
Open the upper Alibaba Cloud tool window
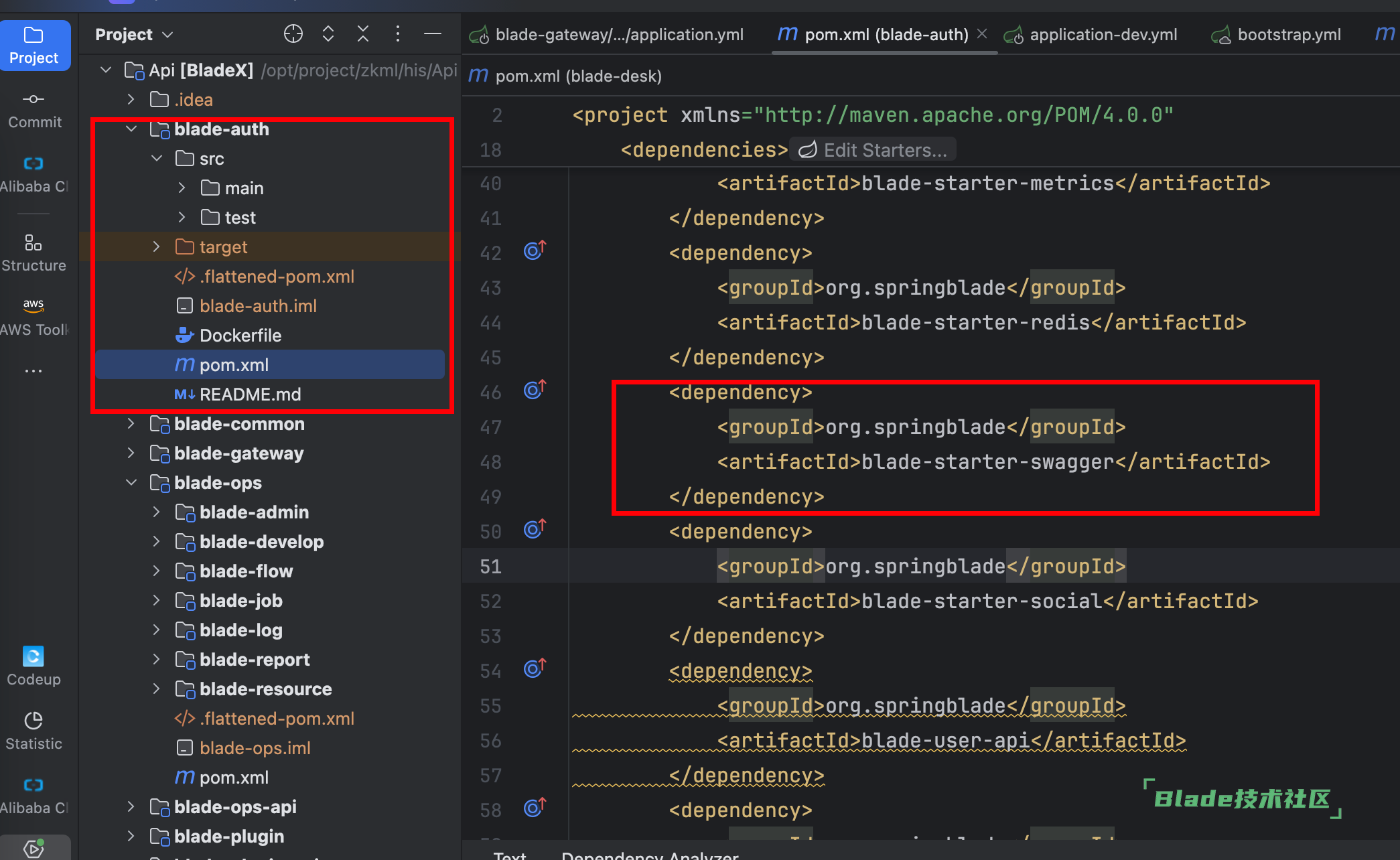34,175
